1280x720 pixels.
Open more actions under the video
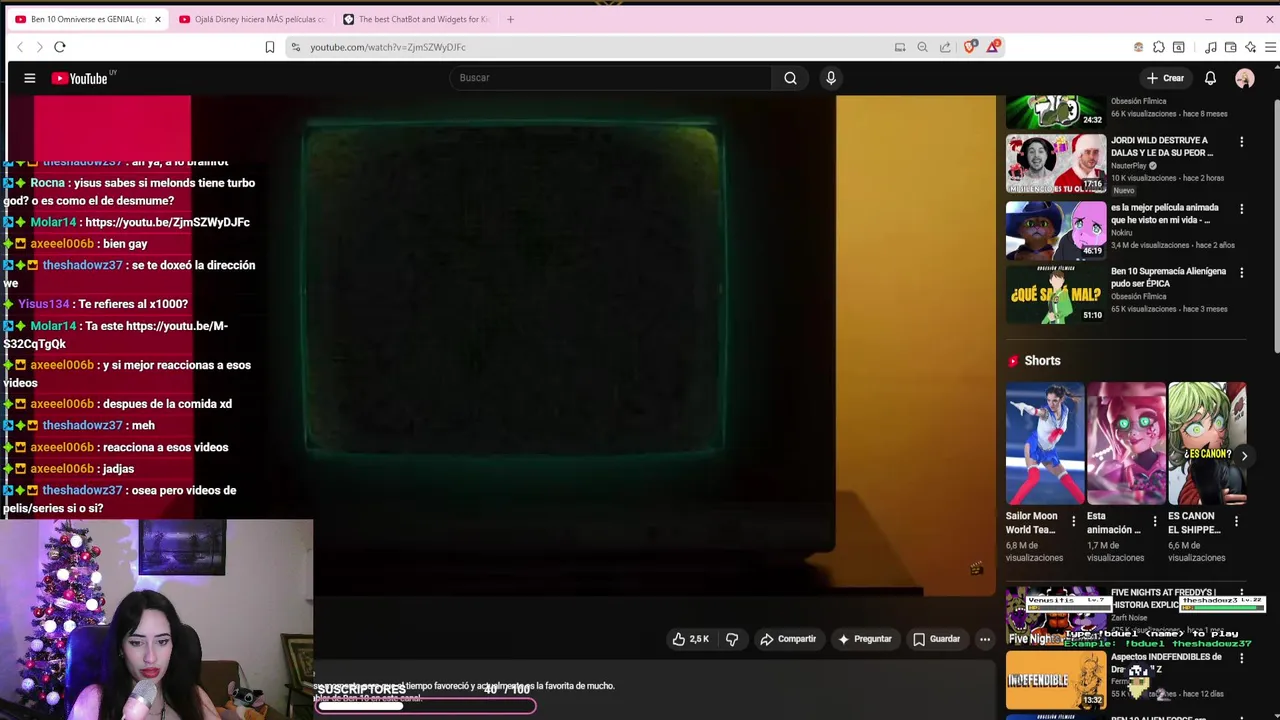pyautogui.click(x=985, y=639)
